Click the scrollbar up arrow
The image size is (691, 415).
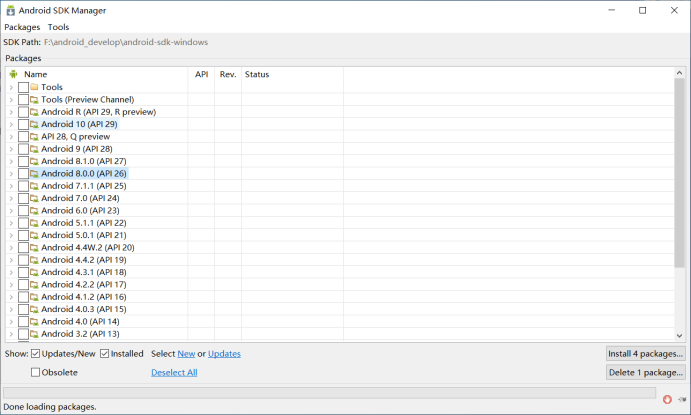[679, 73]
